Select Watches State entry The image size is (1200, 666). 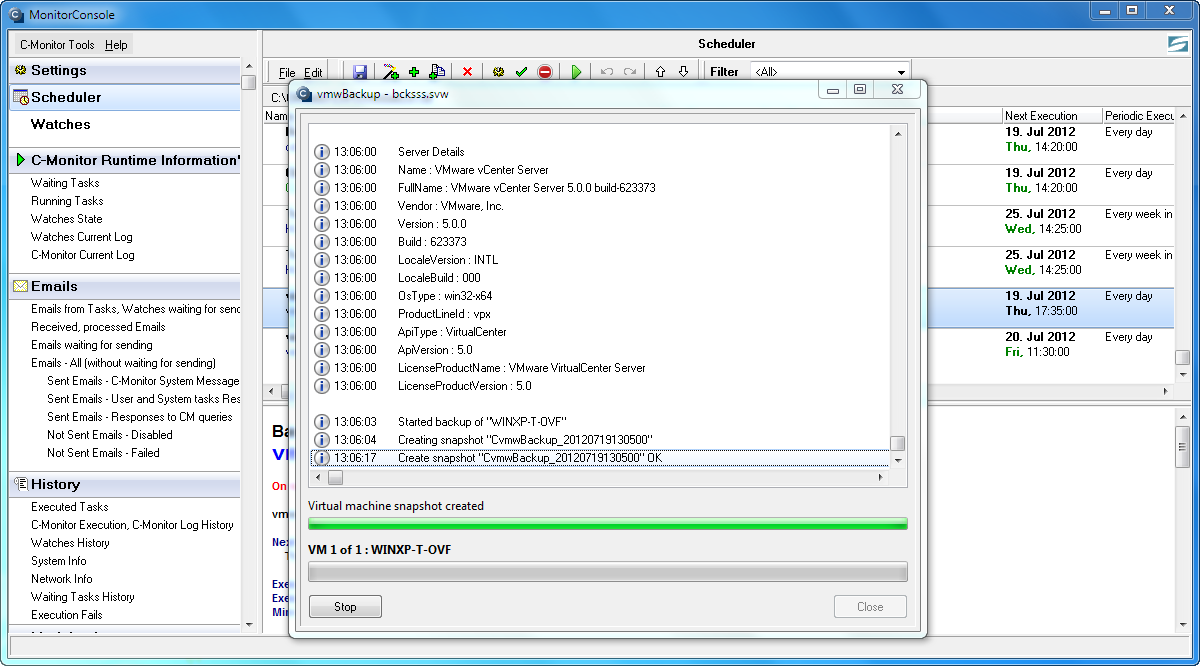pyautogui.click(x=66, y=219)
